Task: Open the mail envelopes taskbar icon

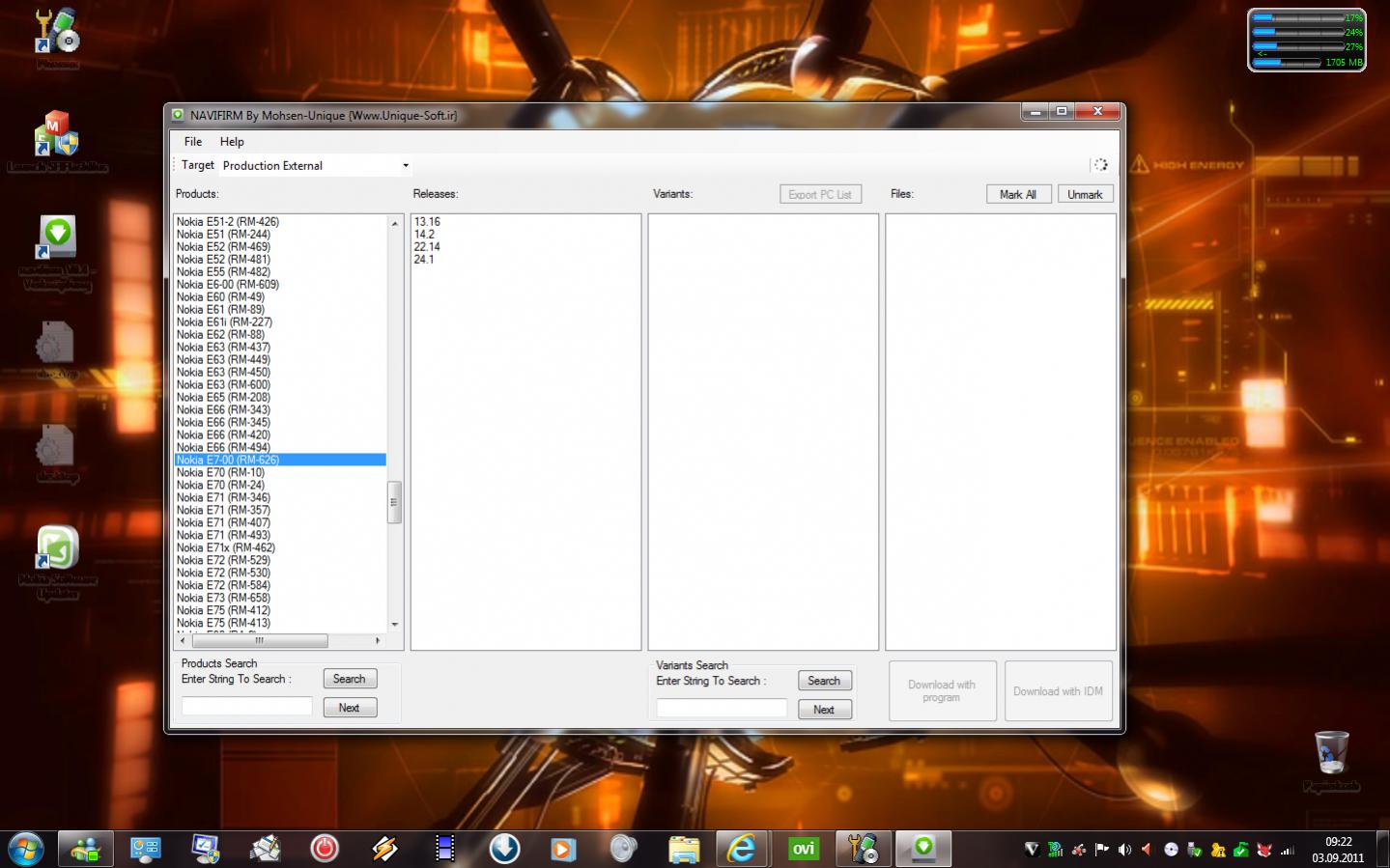Action: 265,849
